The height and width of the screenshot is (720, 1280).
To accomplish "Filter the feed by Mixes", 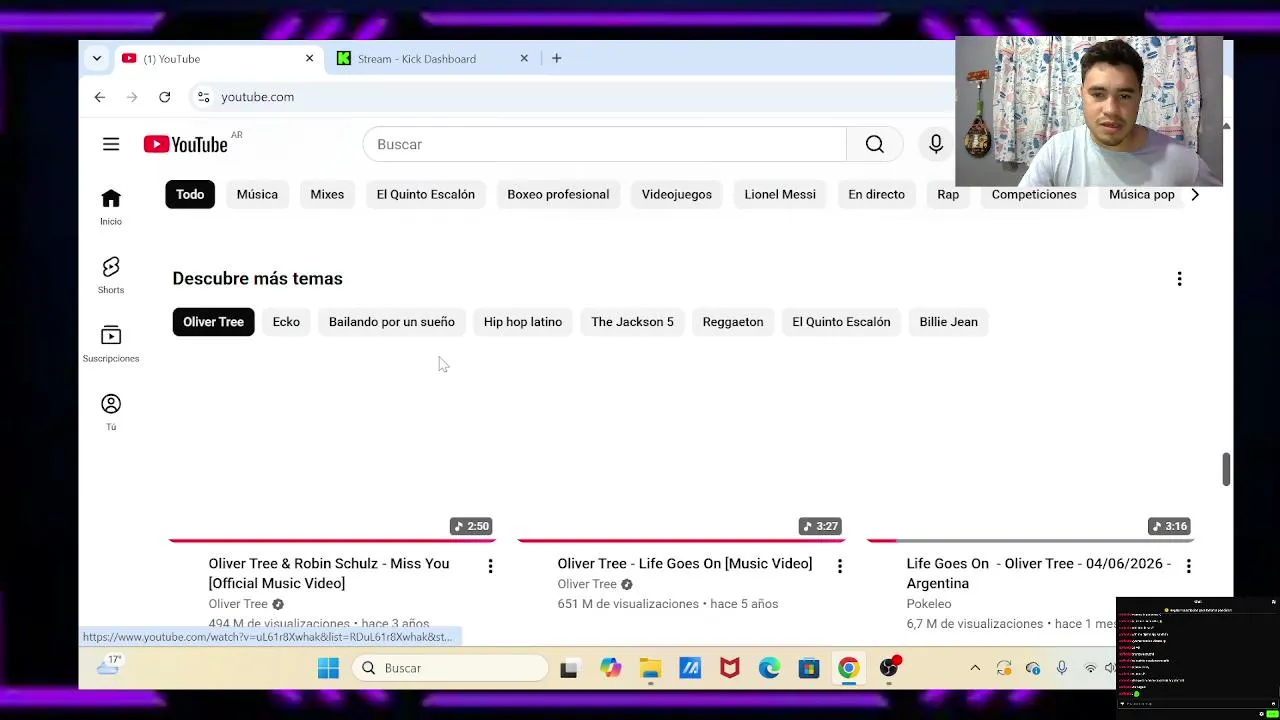I will [x=327, y=195].
